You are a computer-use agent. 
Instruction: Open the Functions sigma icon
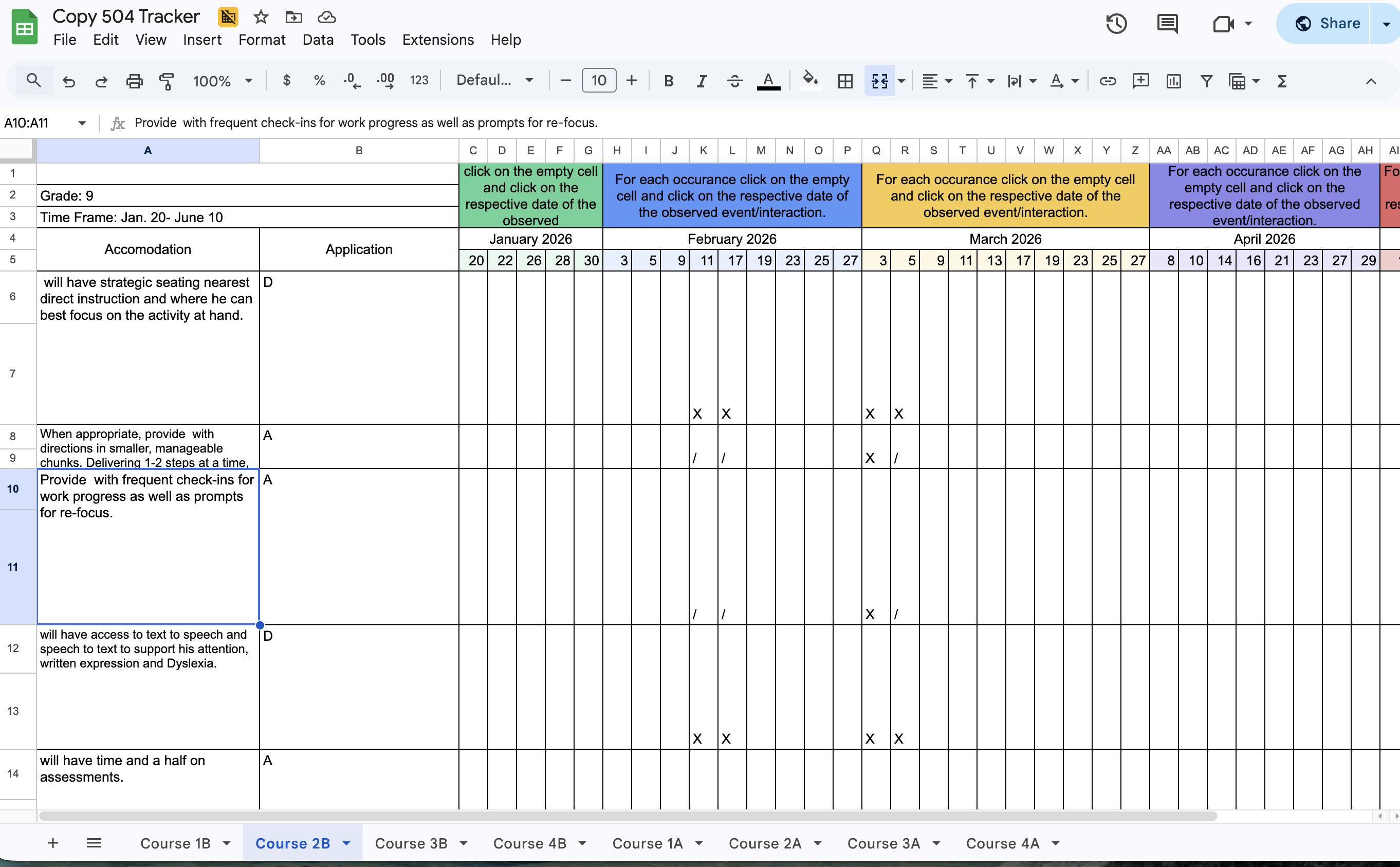coord(1281,81)
